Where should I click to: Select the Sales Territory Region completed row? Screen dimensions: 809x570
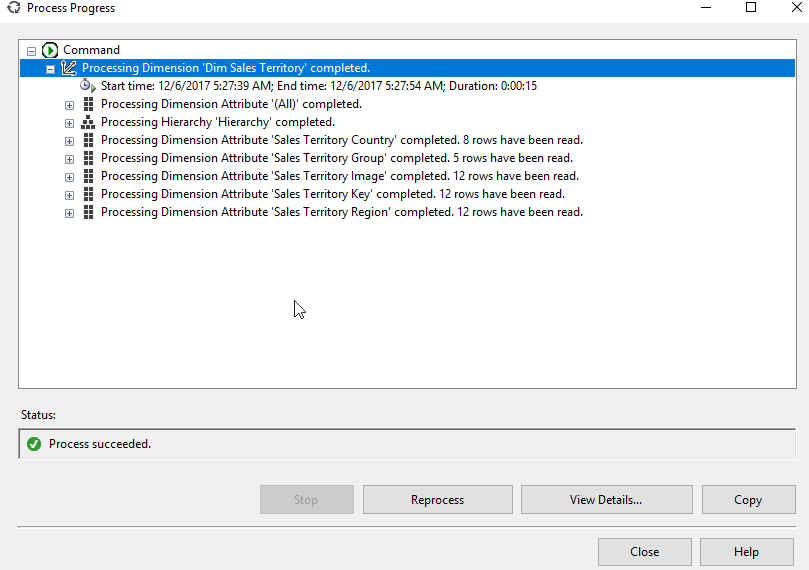341,212
